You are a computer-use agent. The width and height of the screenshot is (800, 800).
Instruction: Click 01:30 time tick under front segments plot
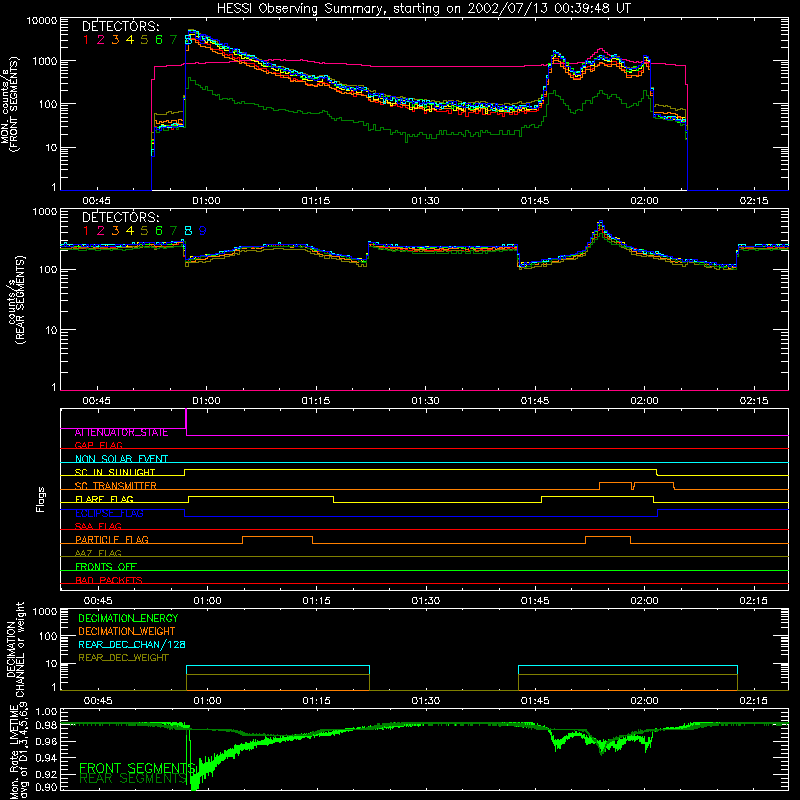[425, 201]
